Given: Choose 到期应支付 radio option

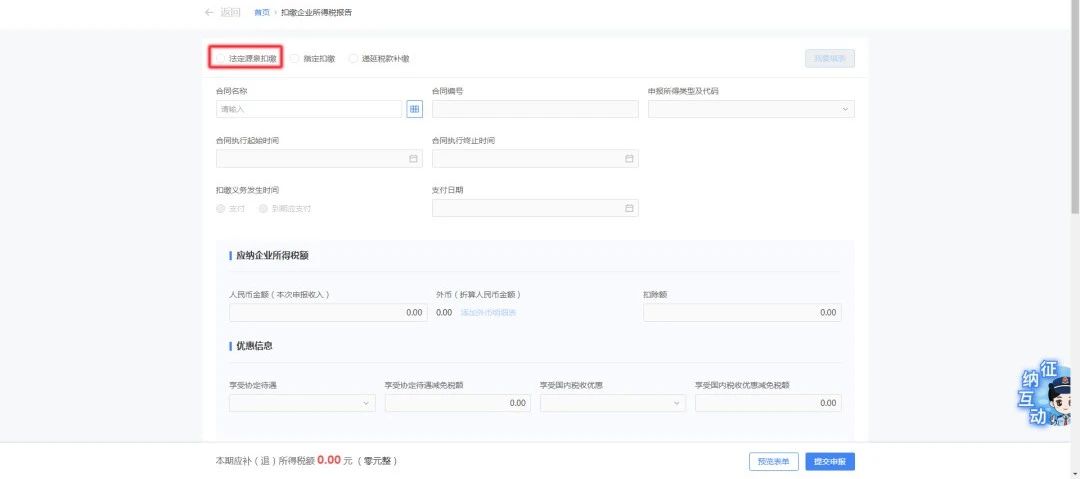Looking at the screenshot, I should coord(263,208).
